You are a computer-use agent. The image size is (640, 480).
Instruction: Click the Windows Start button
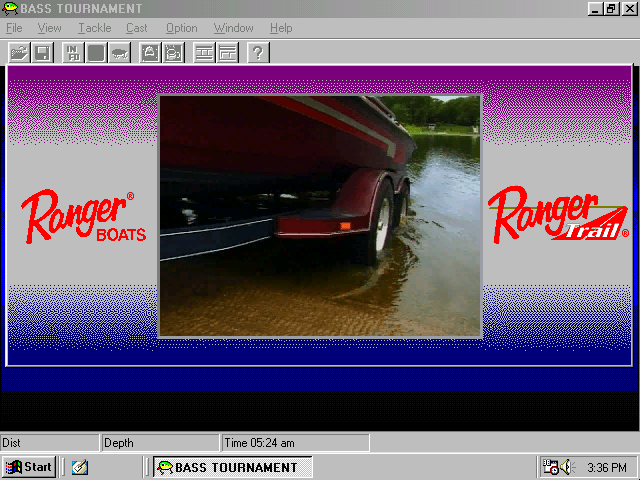click(29, 467)
